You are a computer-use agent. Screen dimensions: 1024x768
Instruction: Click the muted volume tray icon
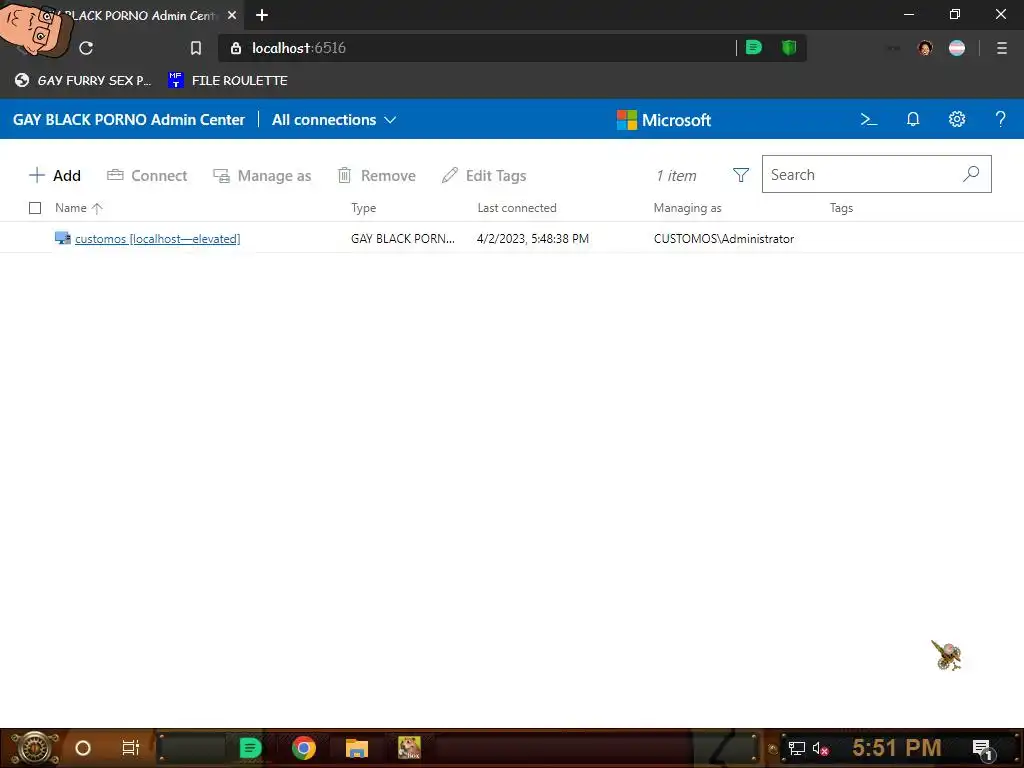821,748
